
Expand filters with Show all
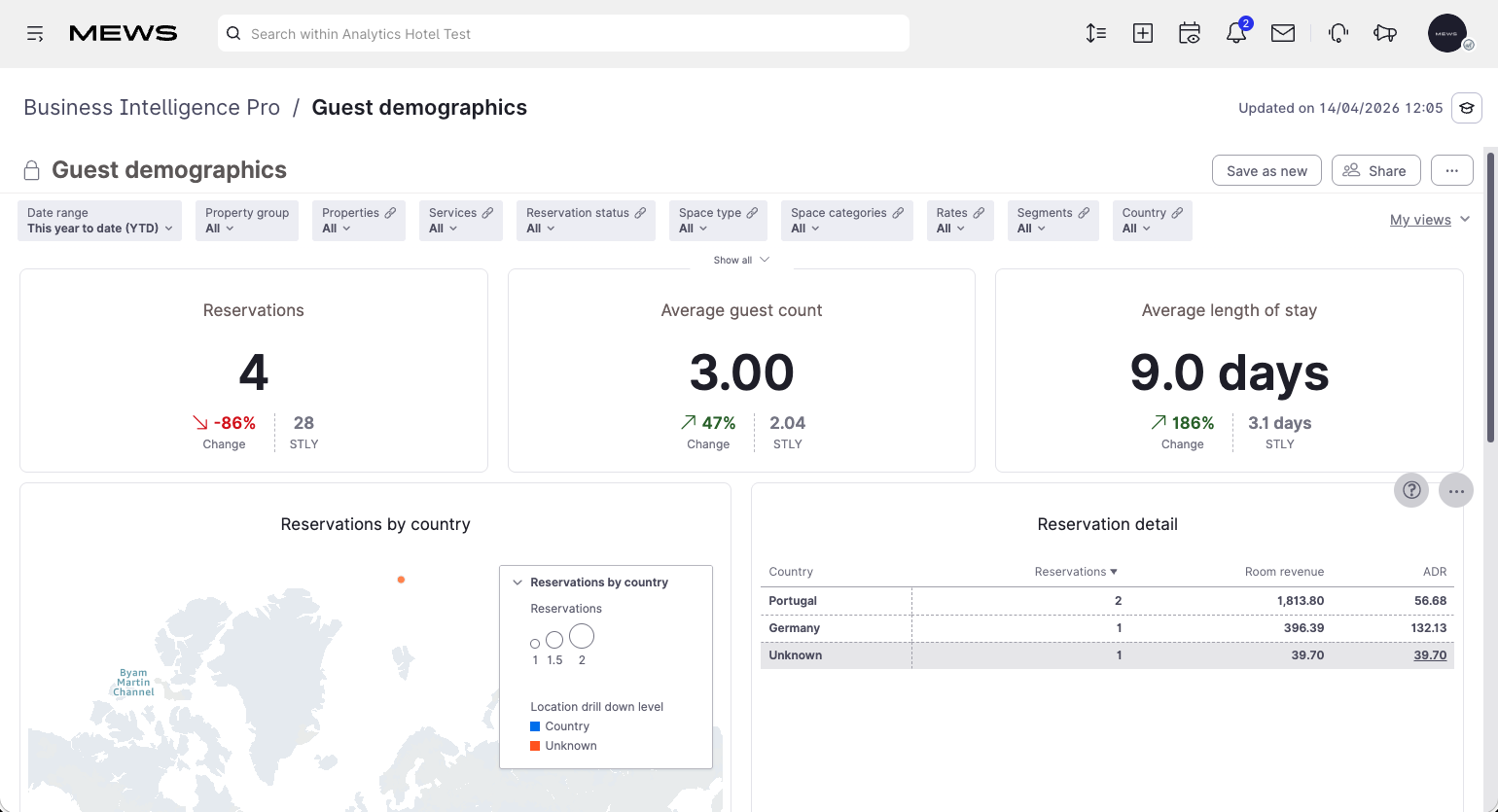coord(741,260)
